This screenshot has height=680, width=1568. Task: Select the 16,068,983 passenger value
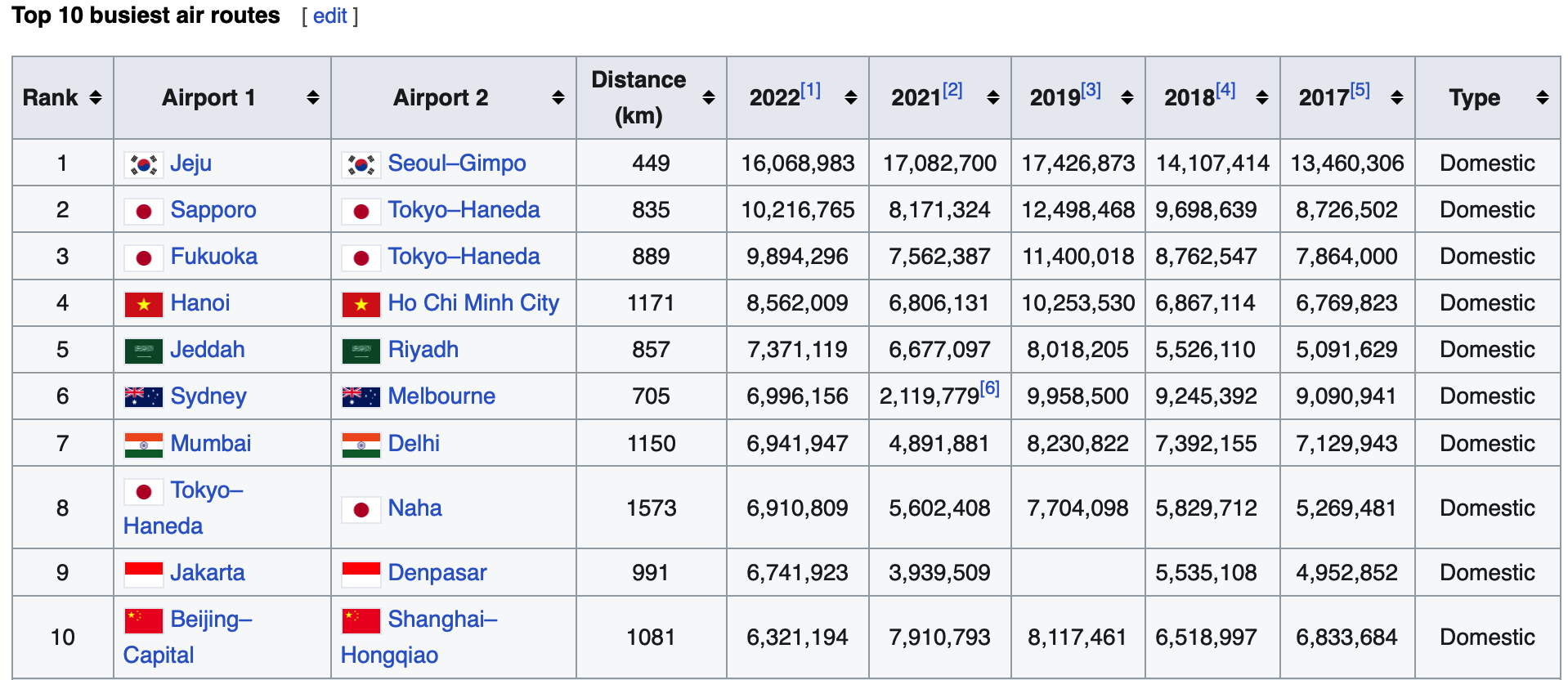point(798,163)
